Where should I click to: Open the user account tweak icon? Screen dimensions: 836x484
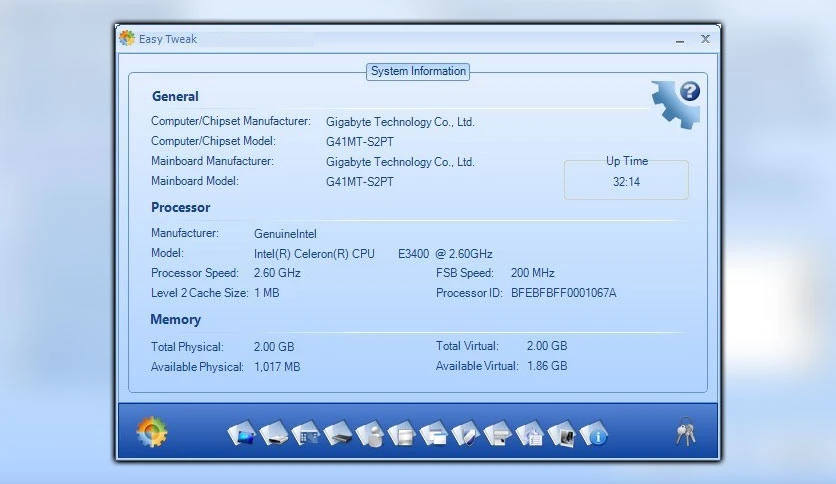(x=370, y=433)
